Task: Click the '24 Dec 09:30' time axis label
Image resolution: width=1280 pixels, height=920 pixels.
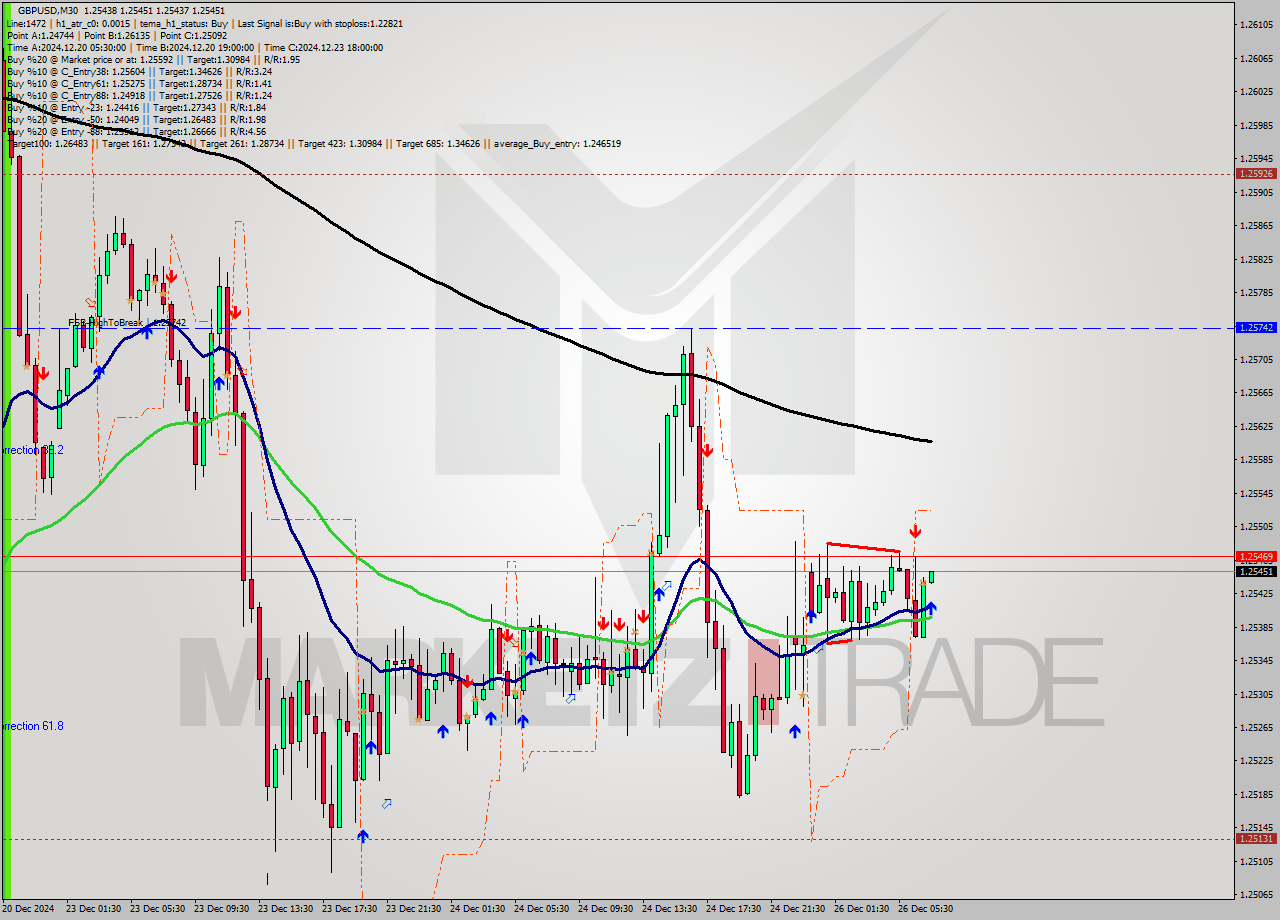Action: (x=604, y=909)
